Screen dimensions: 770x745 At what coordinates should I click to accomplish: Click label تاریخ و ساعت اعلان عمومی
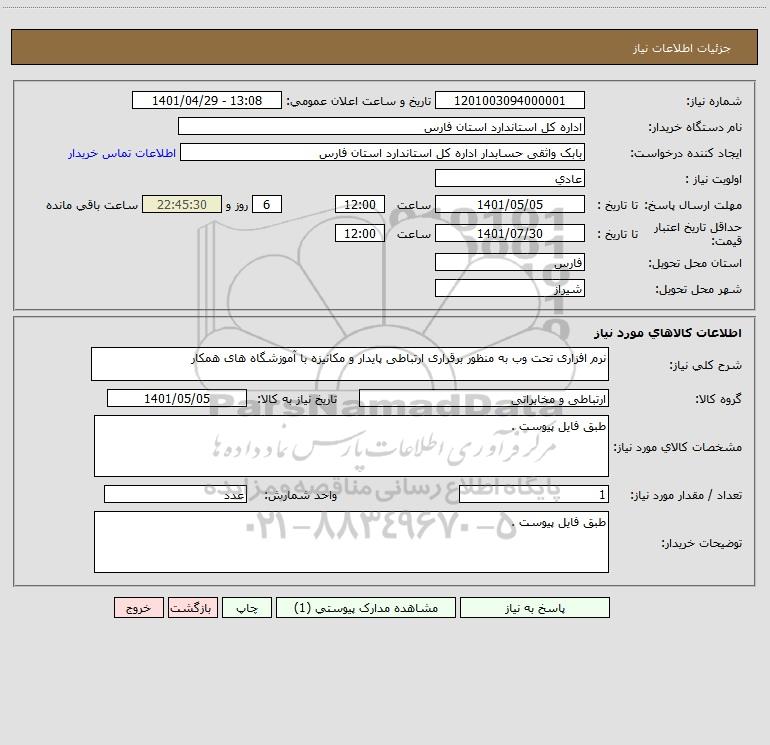click(358, 101)
